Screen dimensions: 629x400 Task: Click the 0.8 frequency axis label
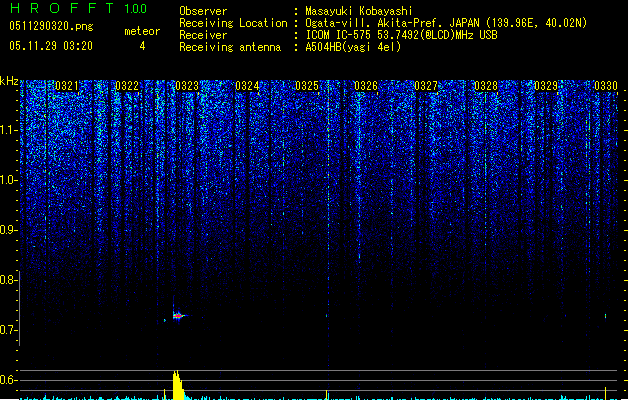coord(8,280)
